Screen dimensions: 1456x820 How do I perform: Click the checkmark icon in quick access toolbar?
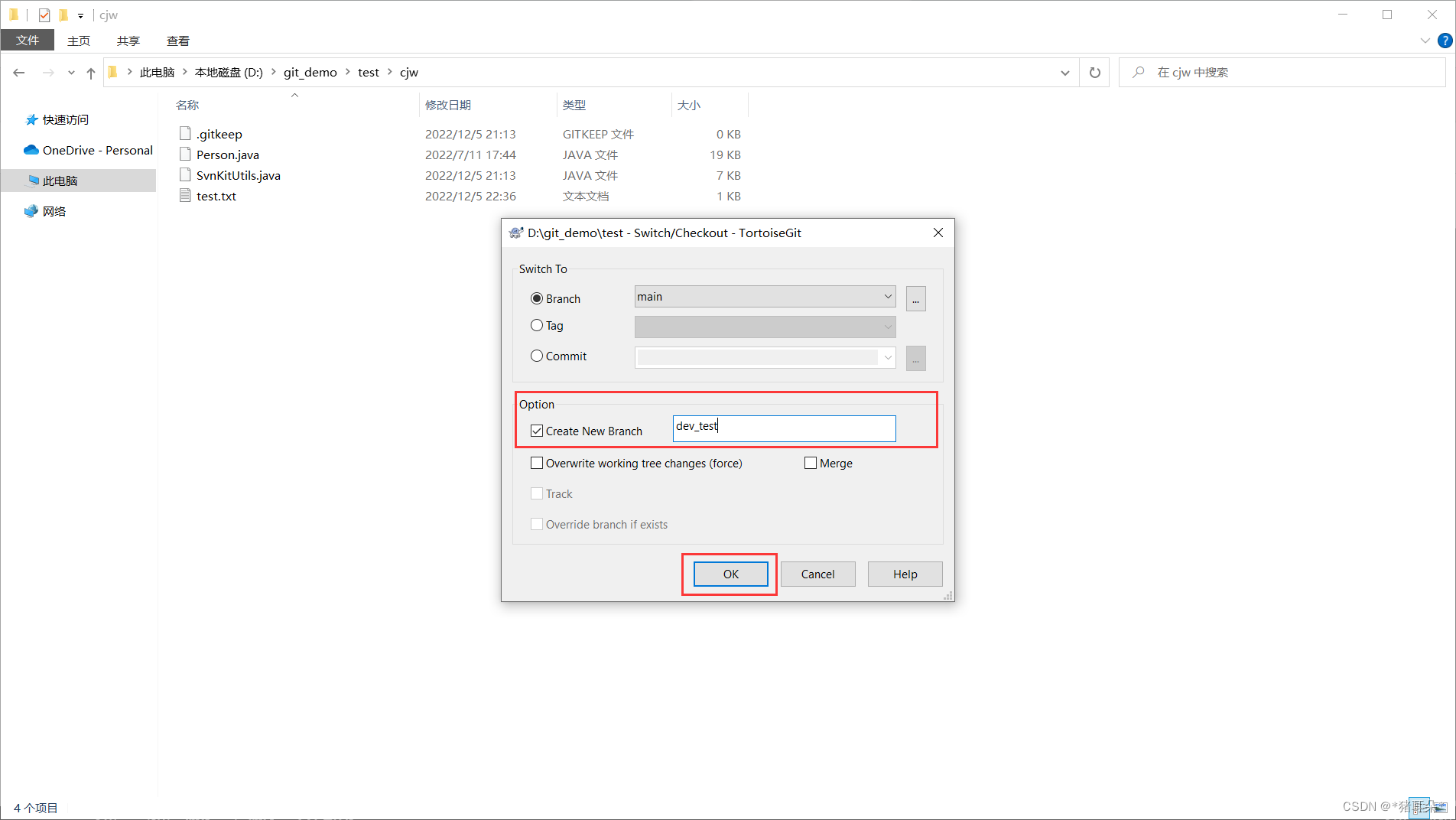click(44, 15)
